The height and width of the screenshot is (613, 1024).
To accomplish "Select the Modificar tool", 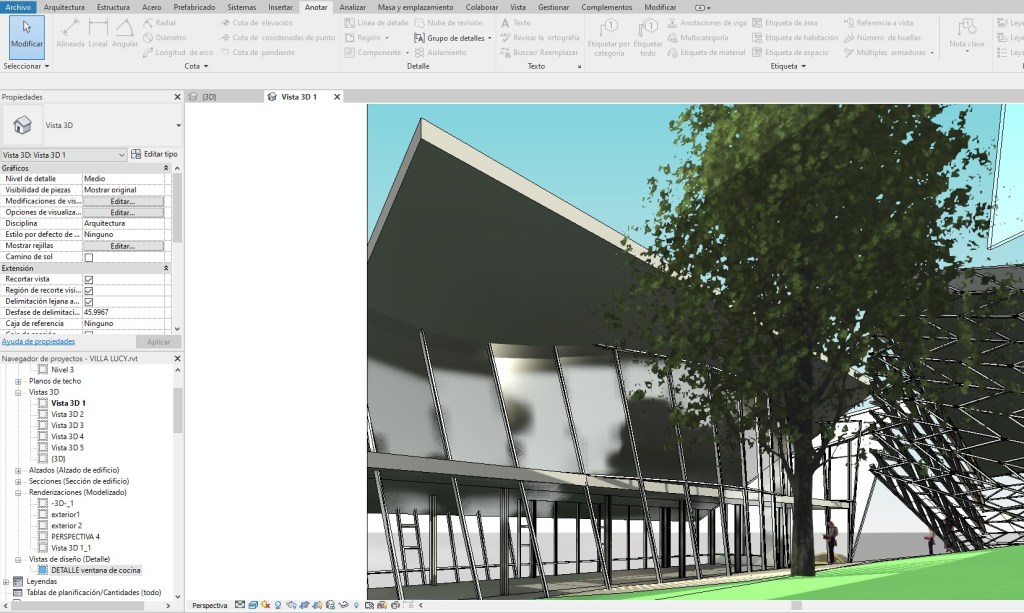I will click(27, 34).
